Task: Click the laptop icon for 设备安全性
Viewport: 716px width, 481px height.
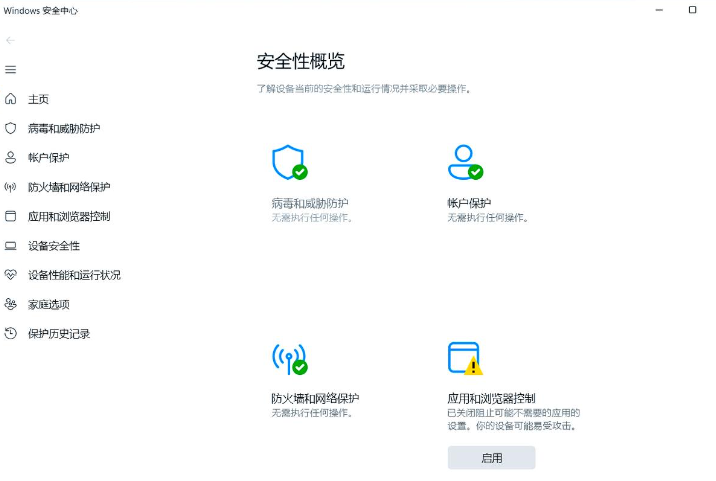Action: 11,246
